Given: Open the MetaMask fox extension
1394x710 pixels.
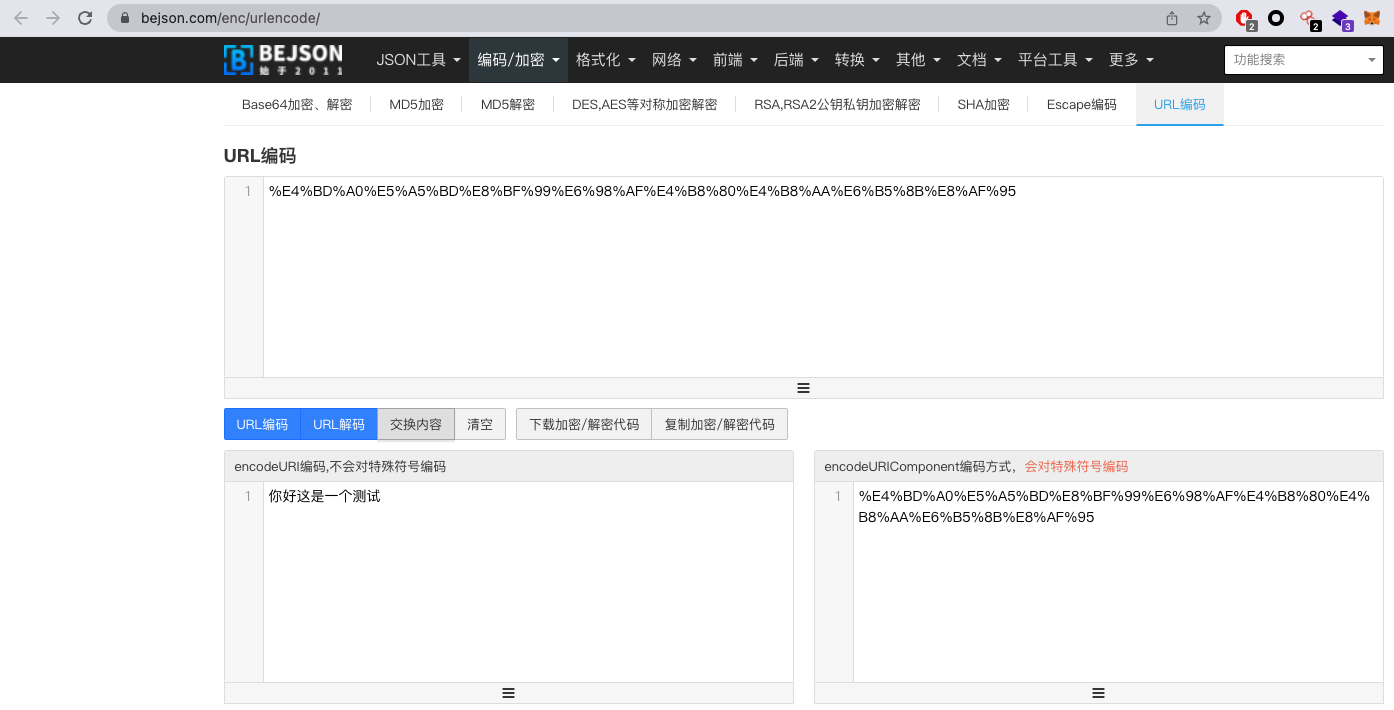Looking at the screenshot, I should pyautogui.click(x=1372, y=18).
